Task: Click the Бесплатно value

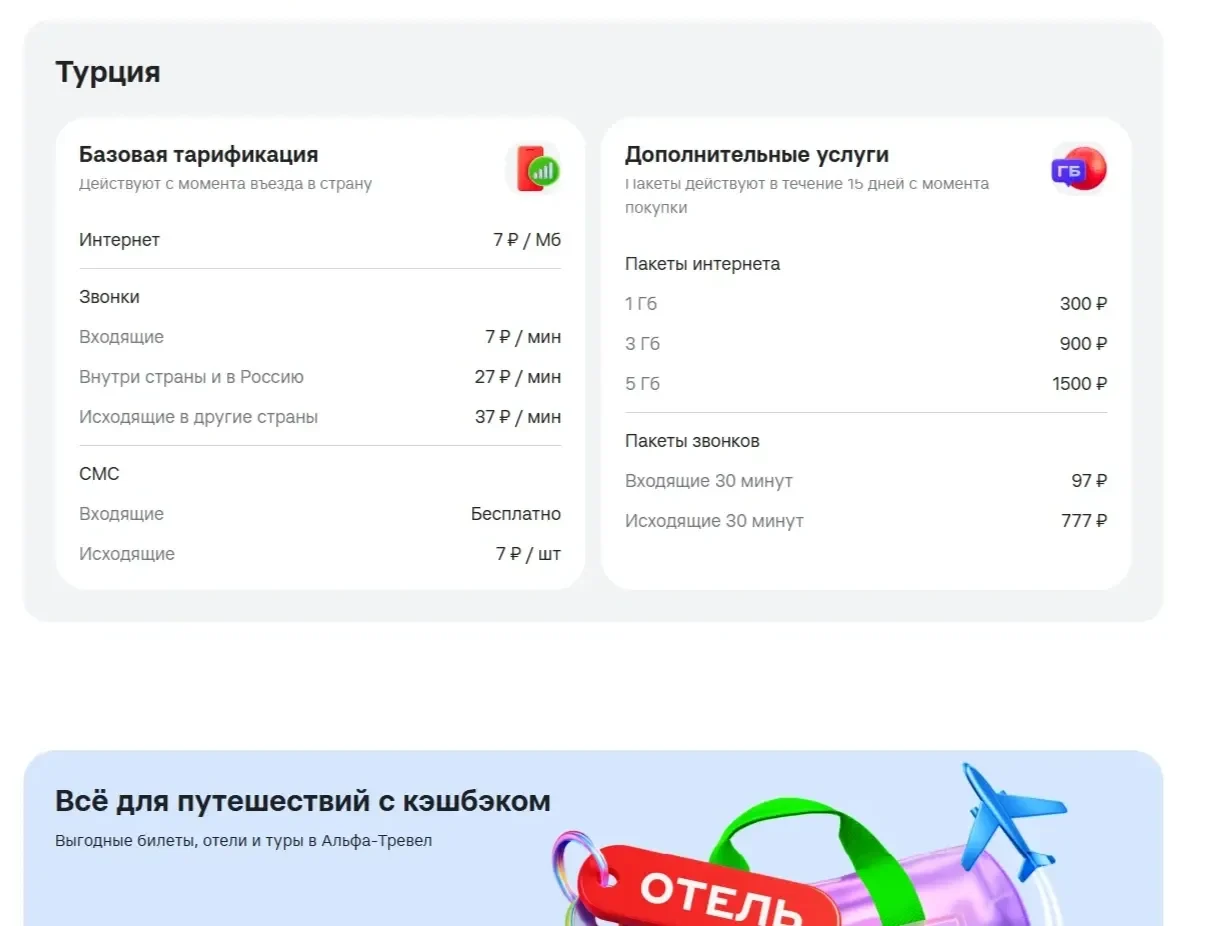Action: (x=516, y=514)
